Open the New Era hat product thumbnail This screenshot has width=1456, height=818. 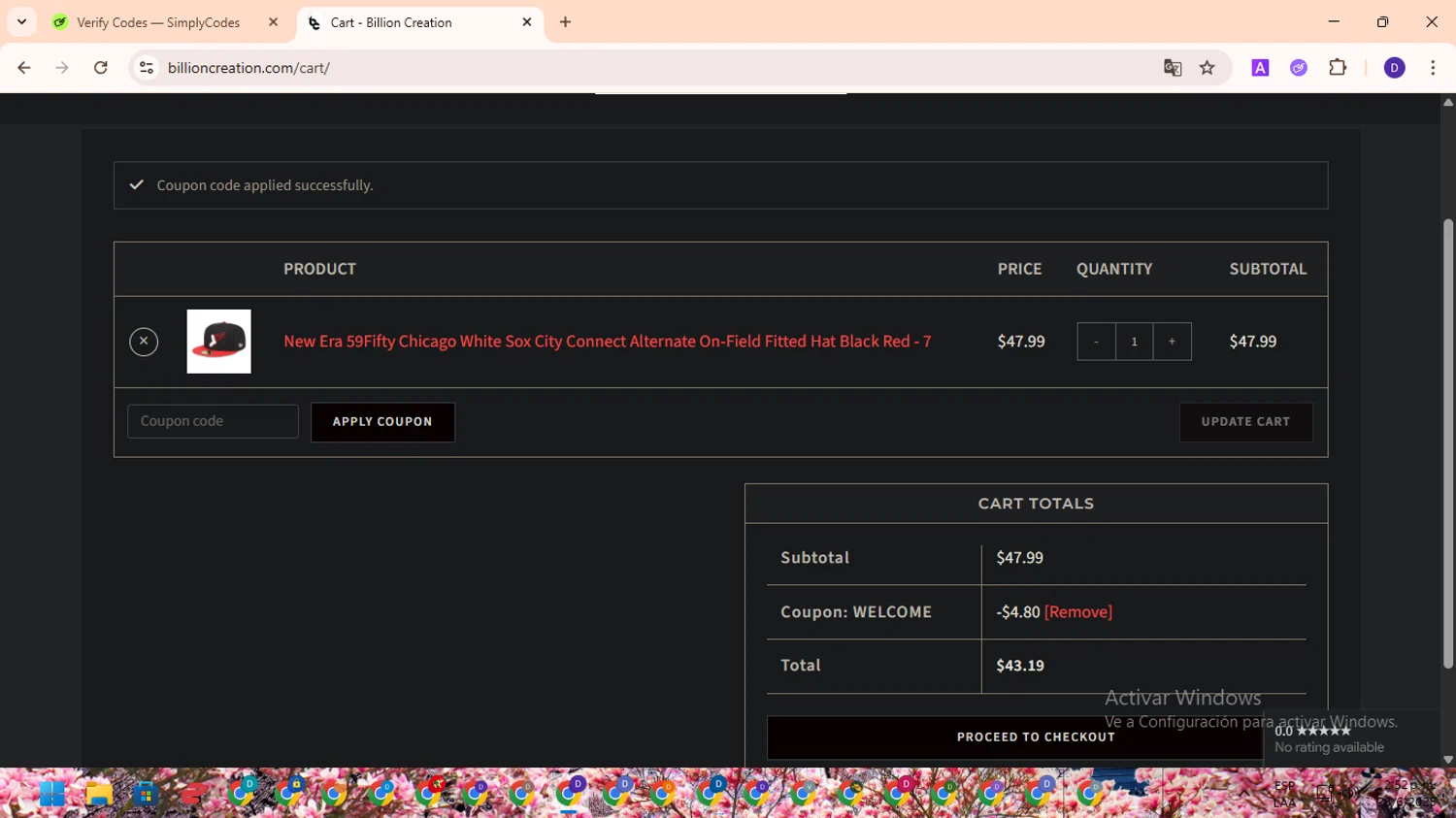click(x=218, y=342)
